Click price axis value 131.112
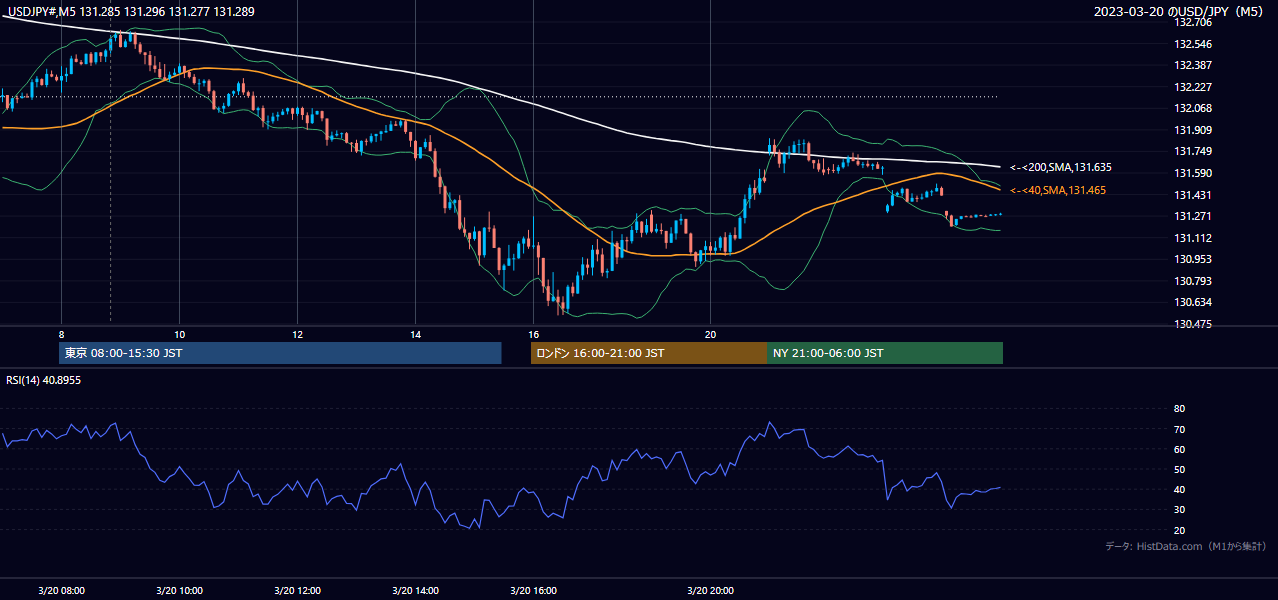The width and height of the screenshot is (1278, 600). click(1192, 238)
